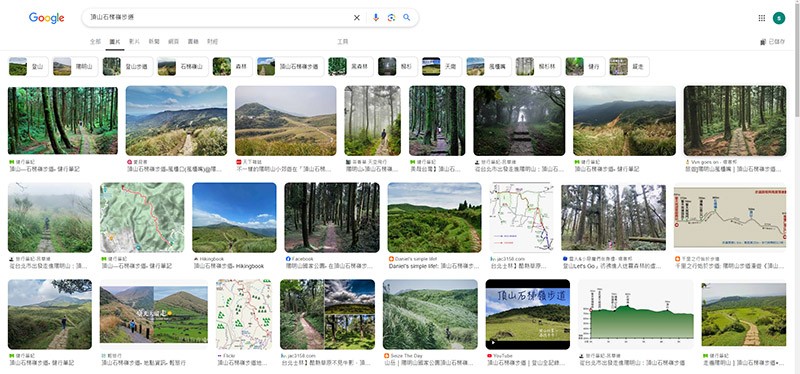The width and height of the screenshot is (800, 374).
Task: Switch to the 影片 (Videos) tab
Action: click(x=134, y=41)
